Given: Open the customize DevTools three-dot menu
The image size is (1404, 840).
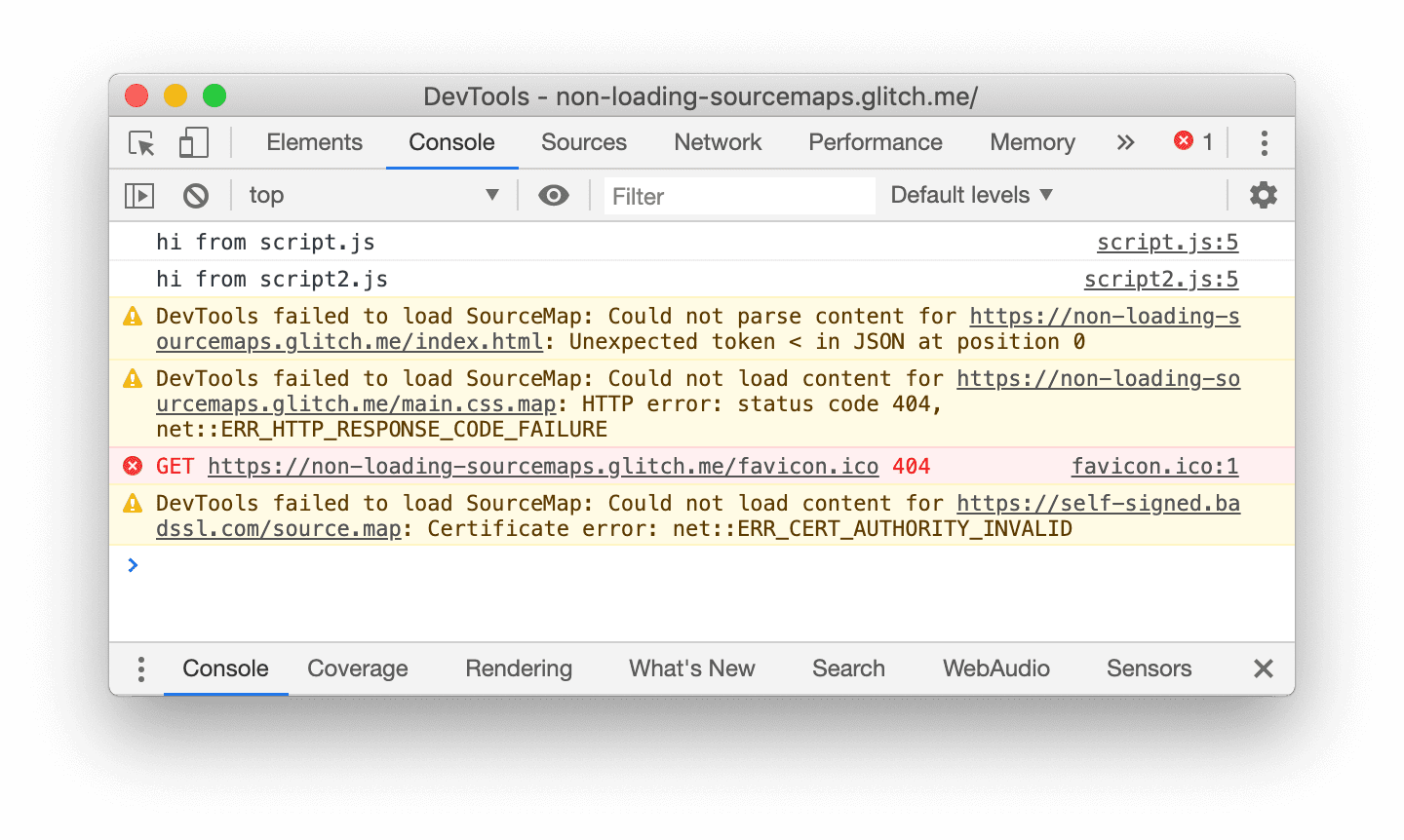Looking at the screenshot, I should click(x=1264, y=142).
